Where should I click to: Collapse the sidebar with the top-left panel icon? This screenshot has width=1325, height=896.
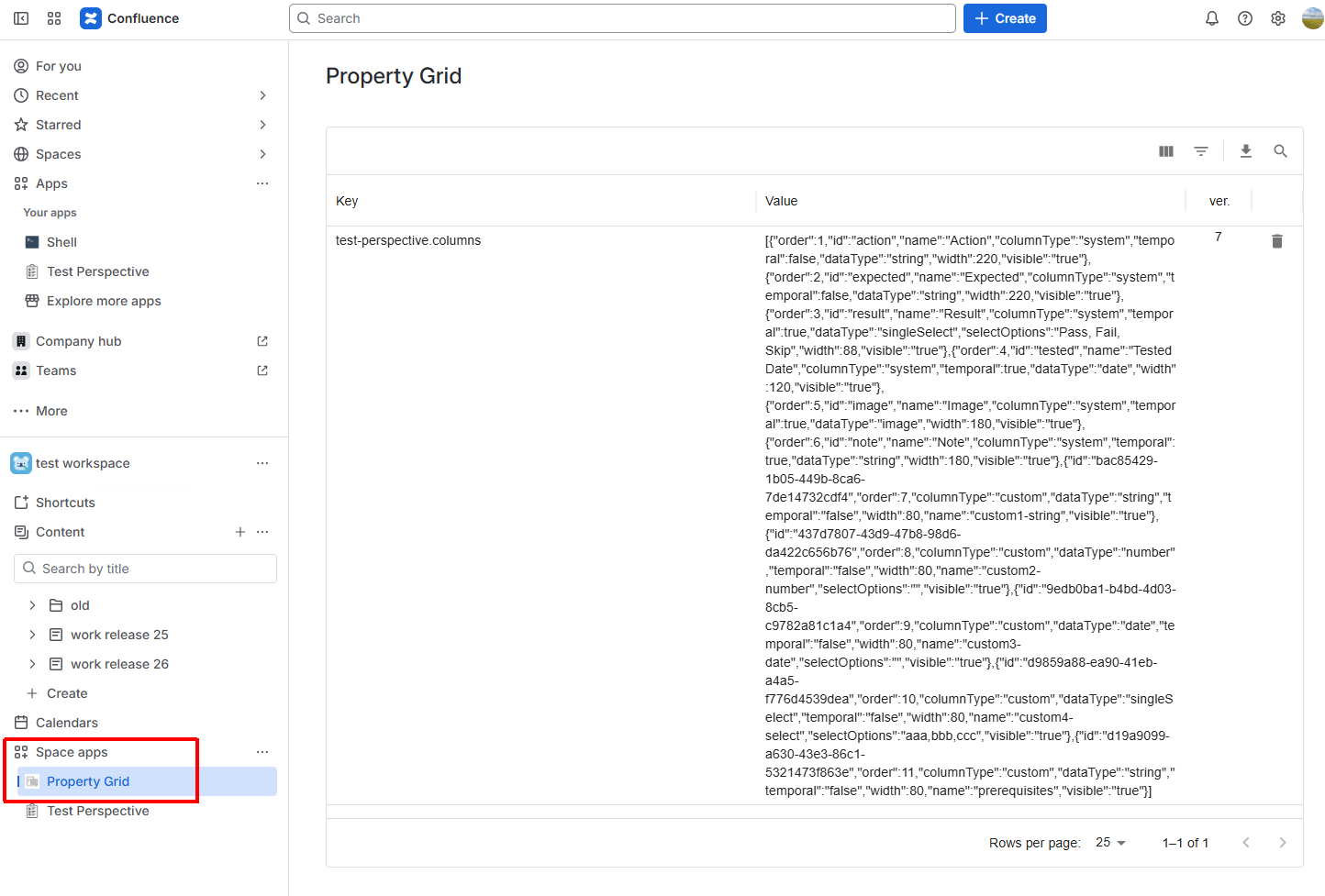pyautogui.click(x=21, y=18)
